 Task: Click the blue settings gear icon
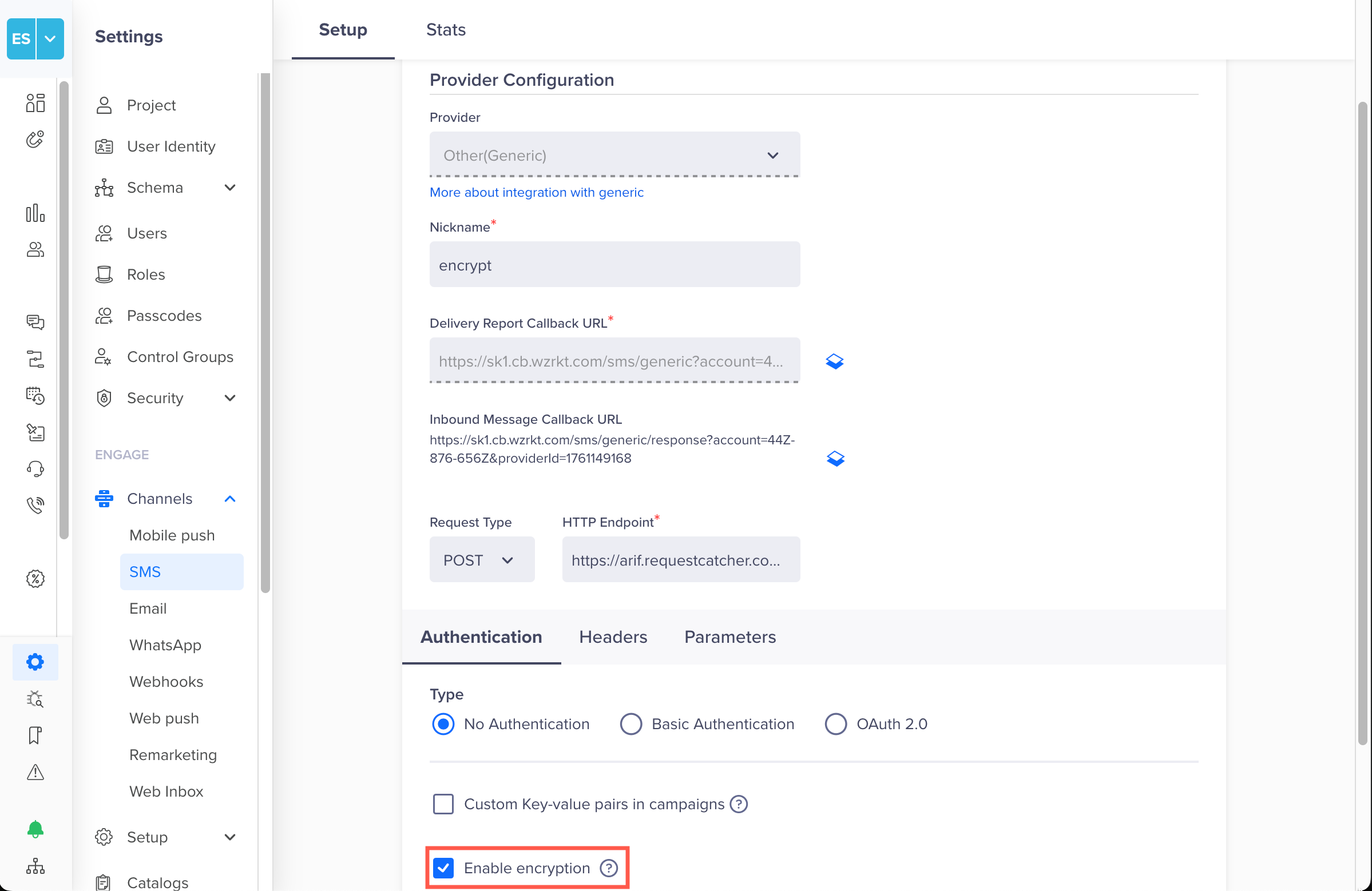35,662
